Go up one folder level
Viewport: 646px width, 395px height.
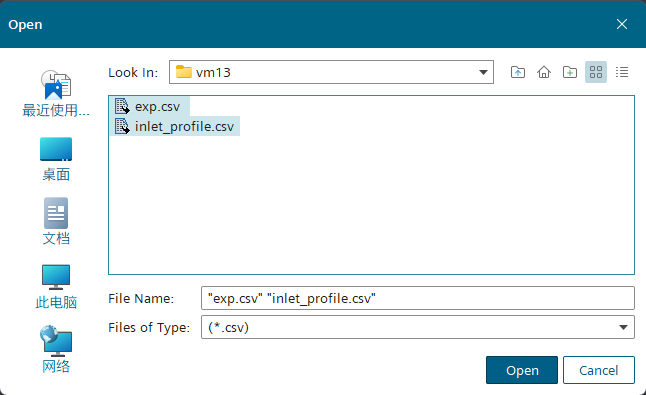tap(518, 72)
